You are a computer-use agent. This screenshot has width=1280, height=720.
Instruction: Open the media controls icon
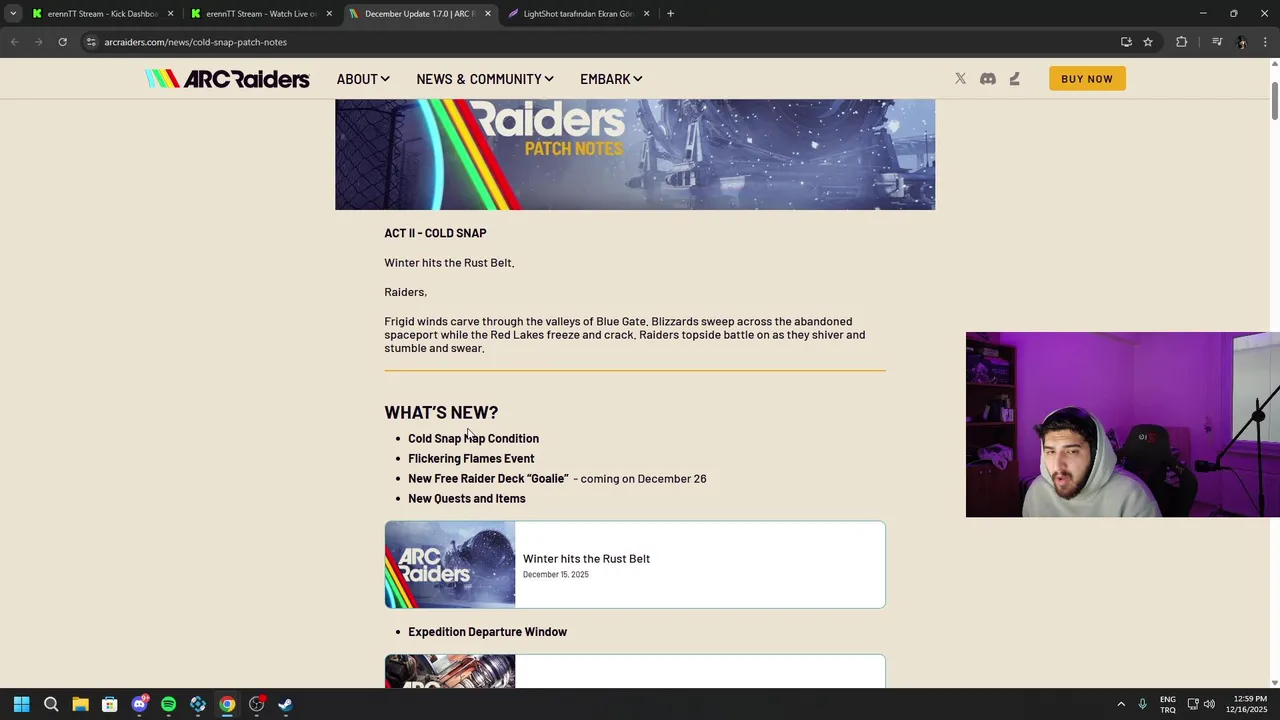point(1217,42)
